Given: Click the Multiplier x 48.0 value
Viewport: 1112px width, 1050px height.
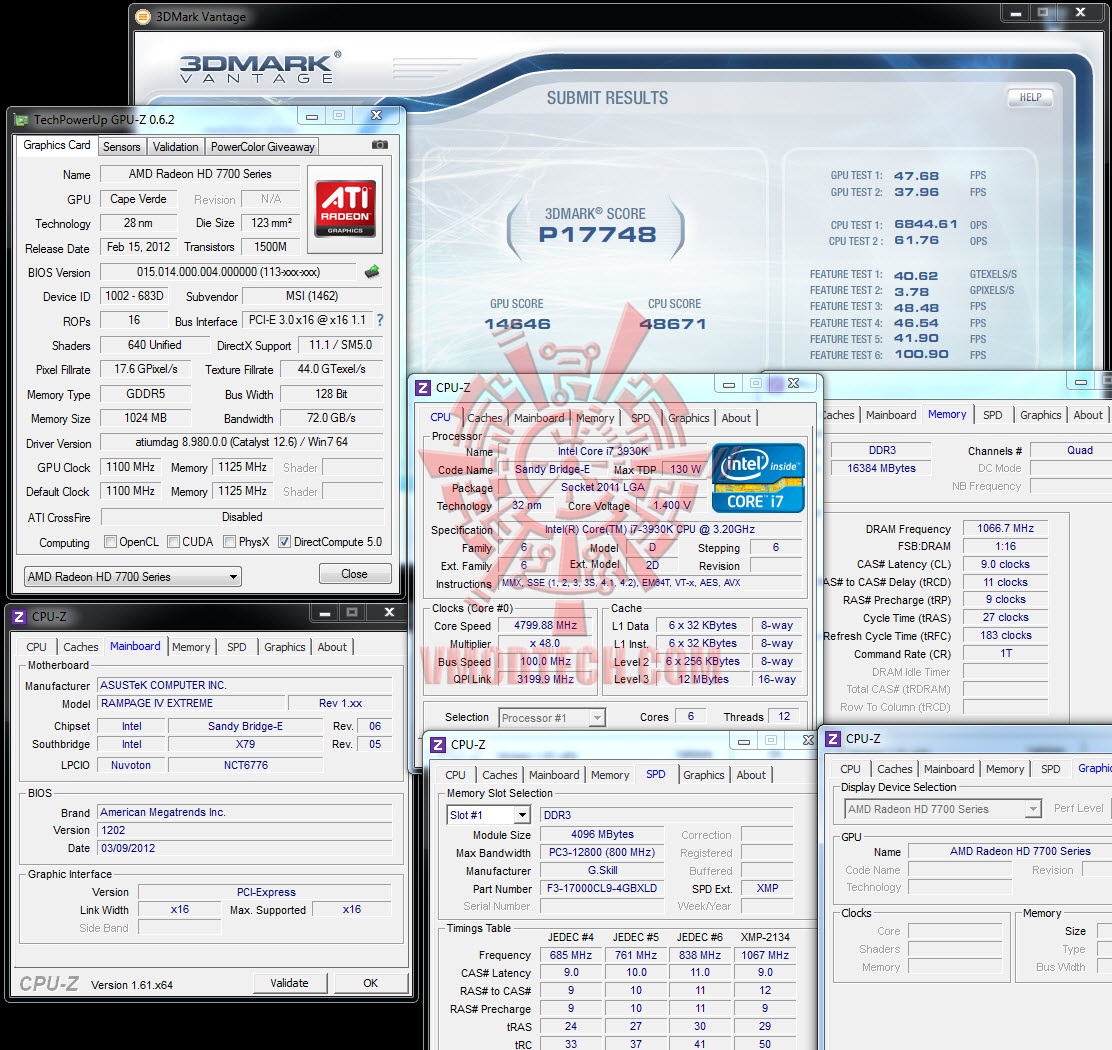Looking at the screenshot, I should click(545, 643).
